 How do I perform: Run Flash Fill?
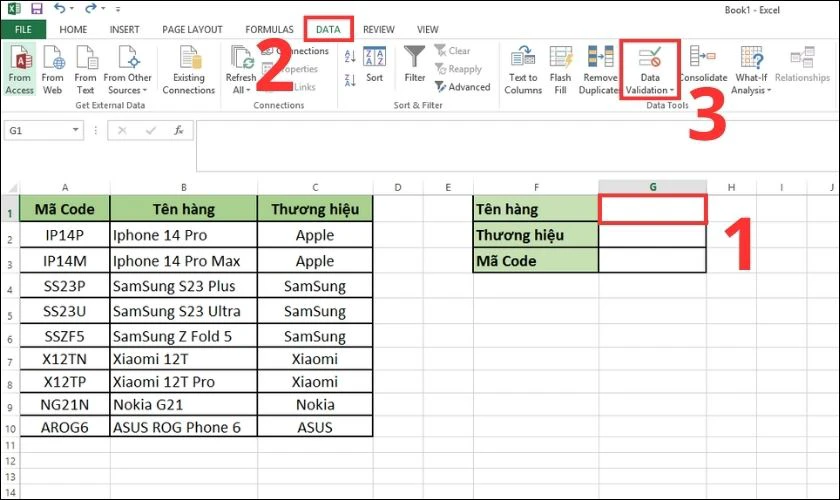[560, 70]
